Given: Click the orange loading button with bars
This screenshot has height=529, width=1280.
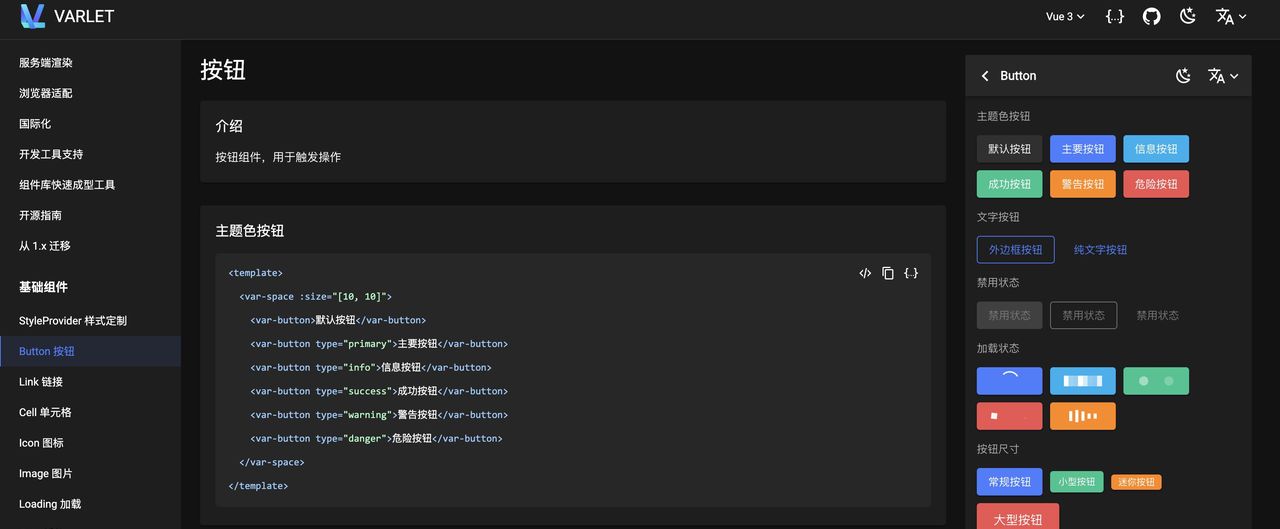Looking at the screenshot, I should (x=1083, y=416).
